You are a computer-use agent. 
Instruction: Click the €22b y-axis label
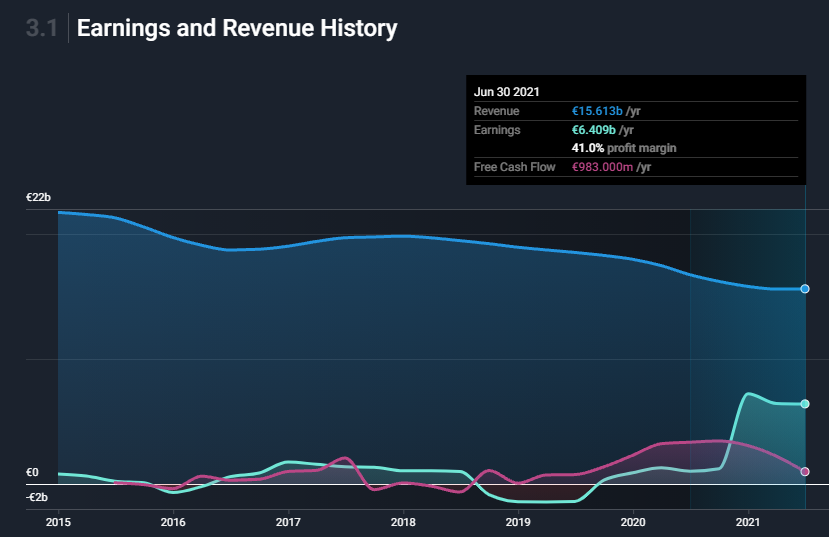[38, 198]
